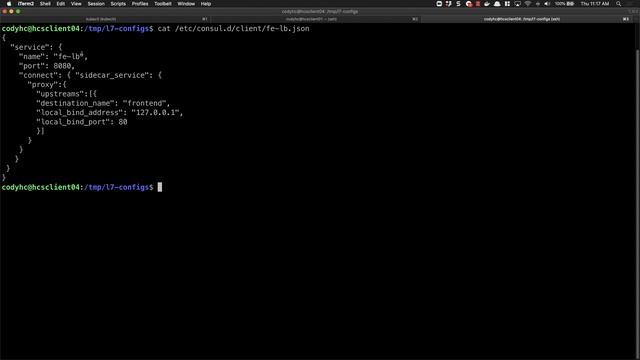The height and width of the screenshot is (360, 640).
Task: Open the volume speaker icon
Action: (547, 4)
